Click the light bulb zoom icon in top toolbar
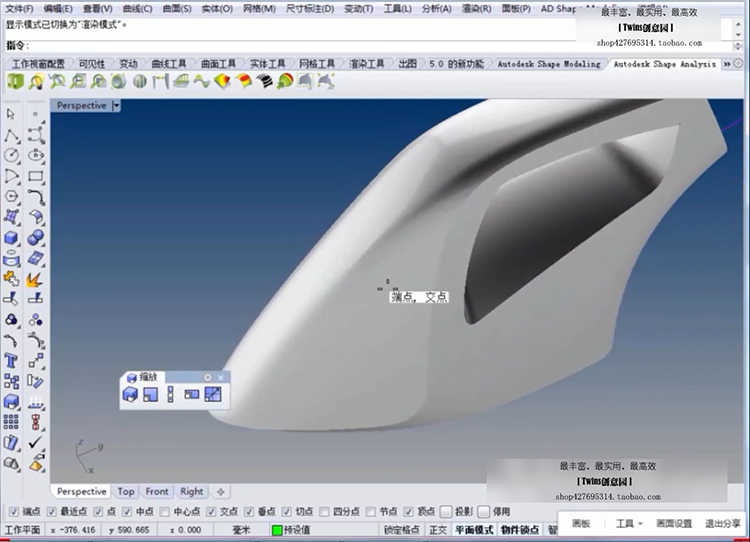Viewport: 750px width, 542px height. 36,82
